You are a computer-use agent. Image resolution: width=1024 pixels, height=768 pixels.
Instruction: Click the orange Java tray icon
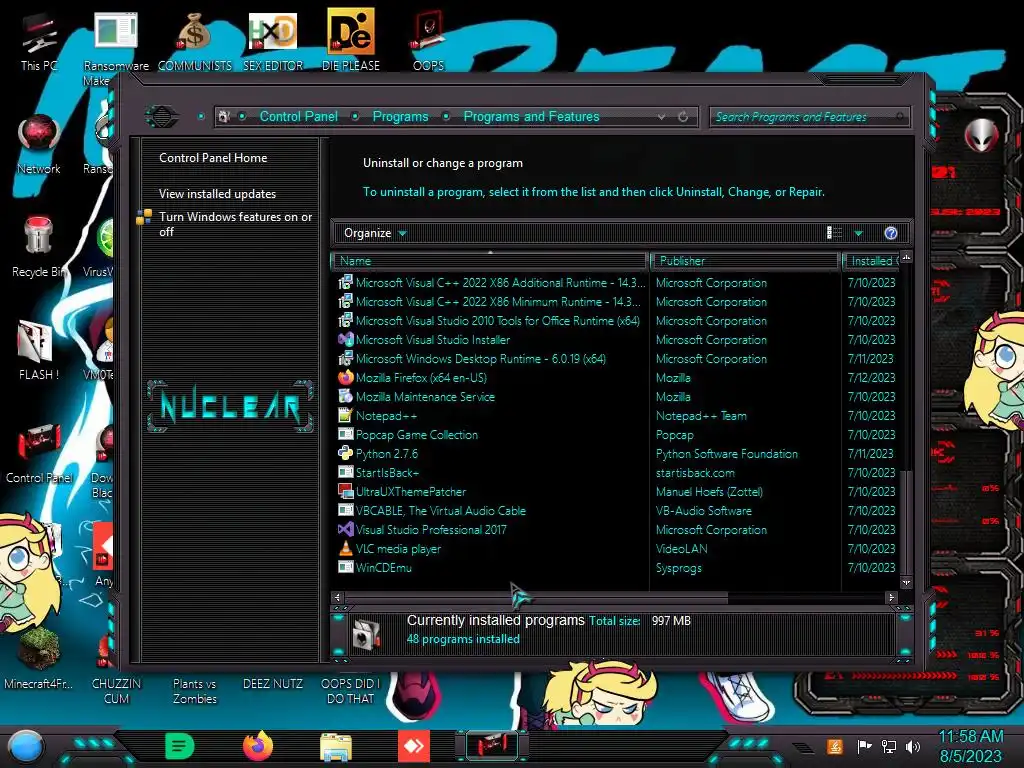click(x=835, y=746)
